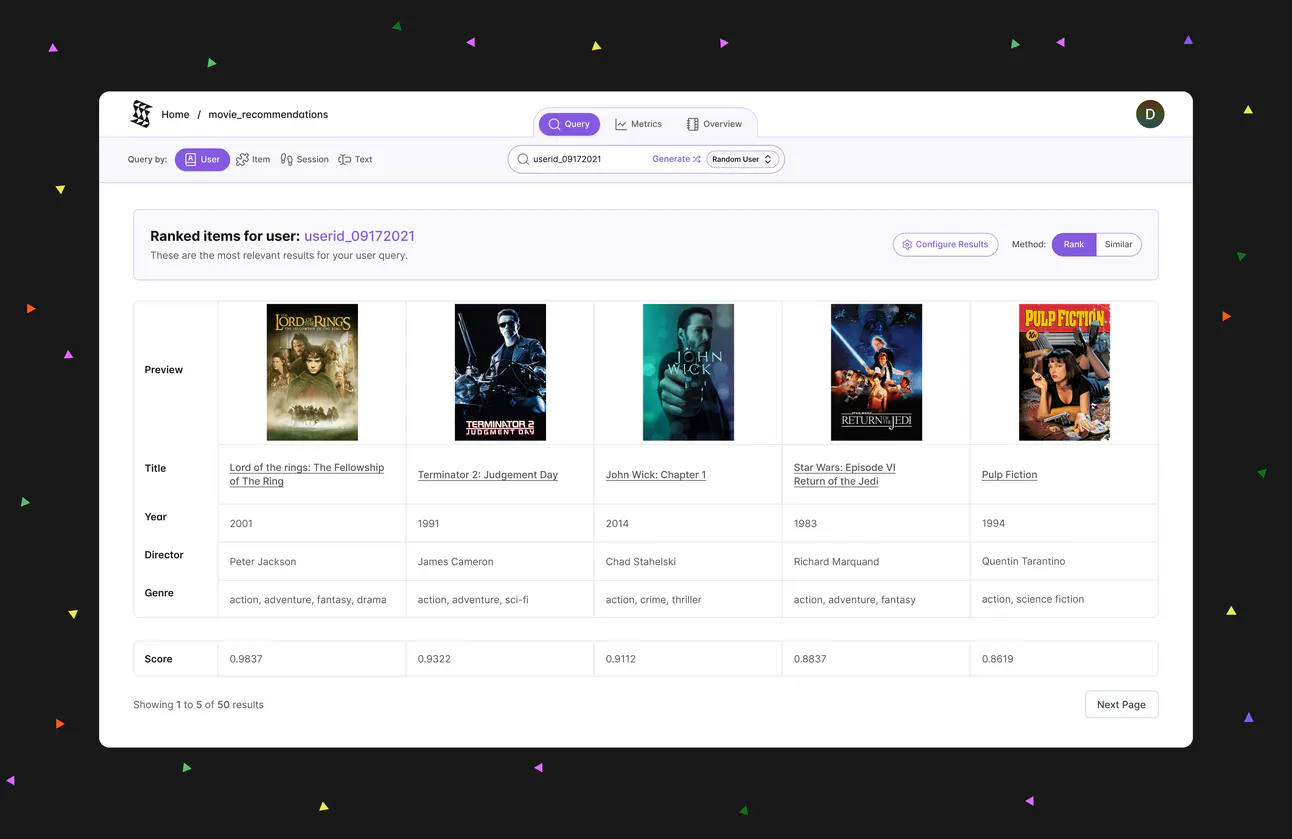Set method toggle to Rank

[x=1074, y=244]
